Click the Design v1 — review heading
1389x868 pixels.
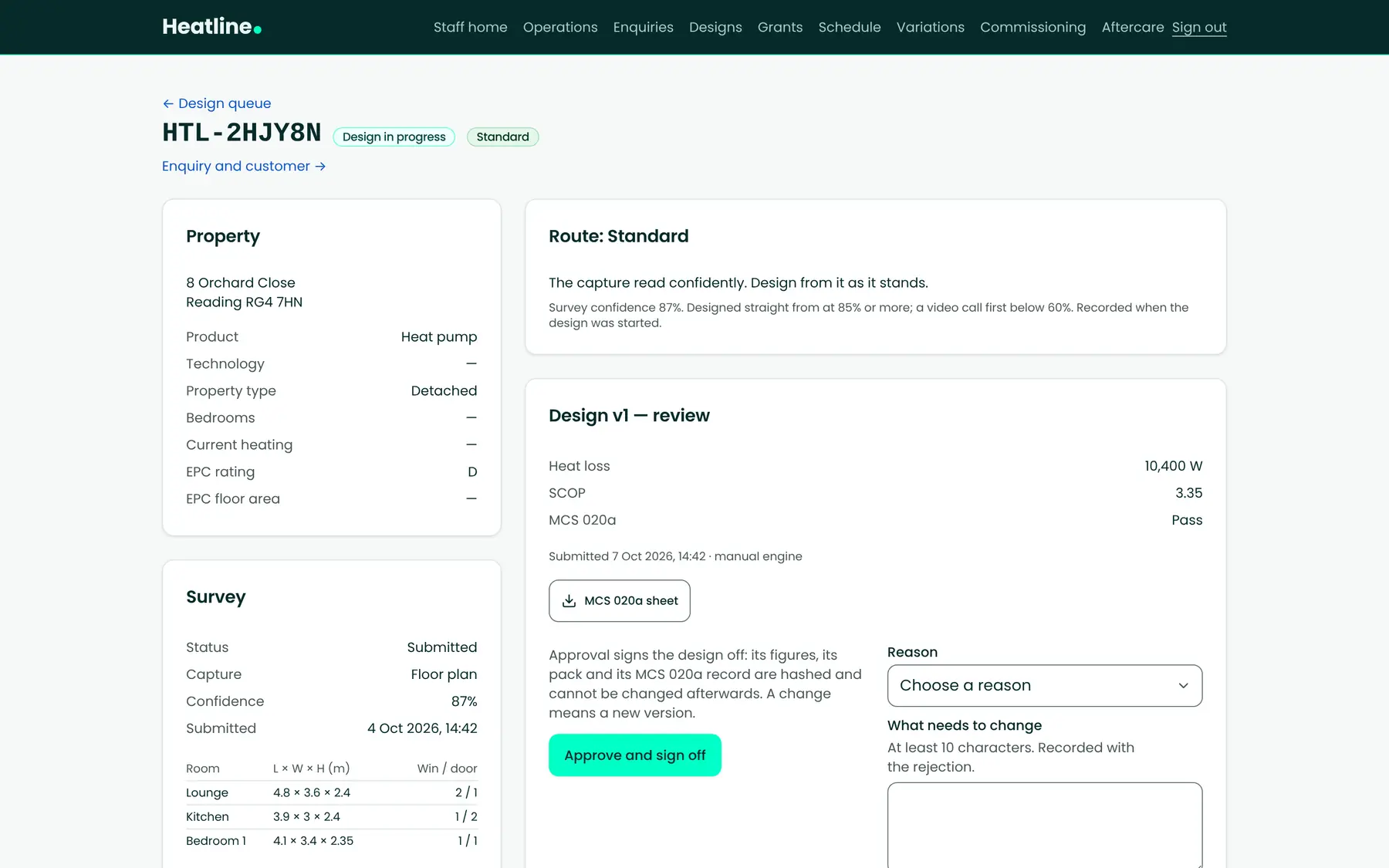click(x=629, y=415)
